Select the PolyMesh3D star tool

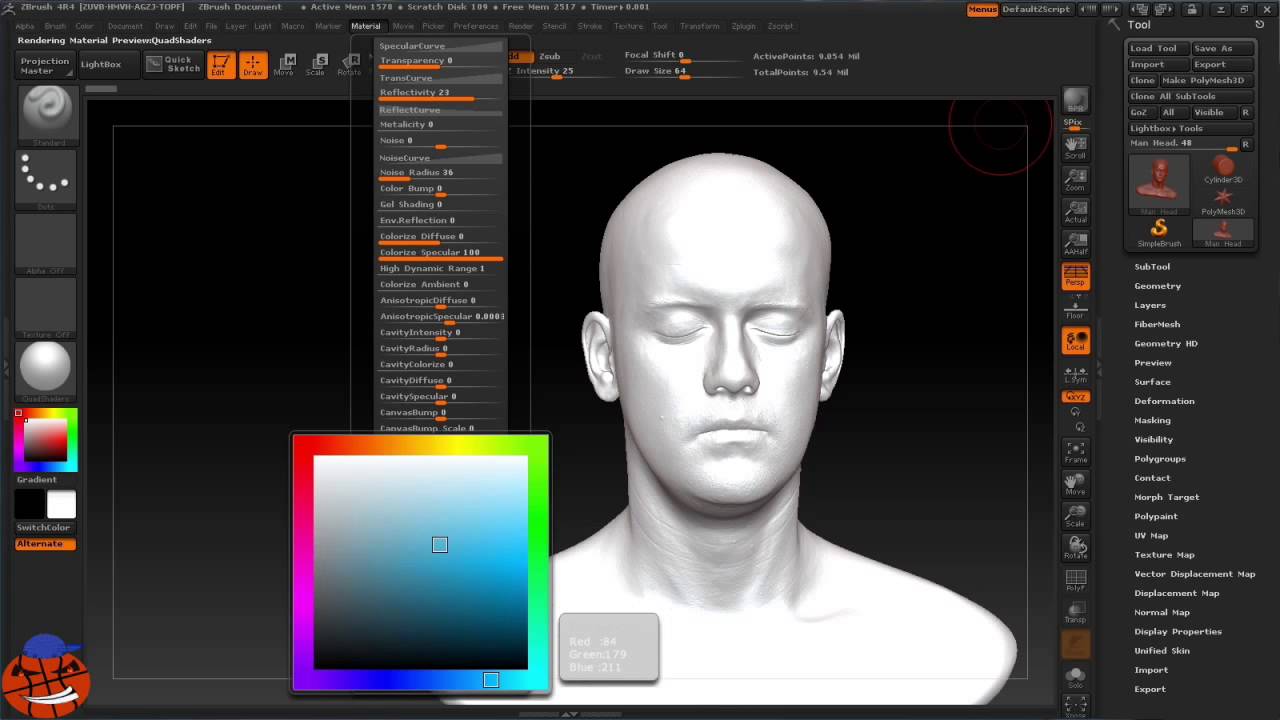point(1222,201)
